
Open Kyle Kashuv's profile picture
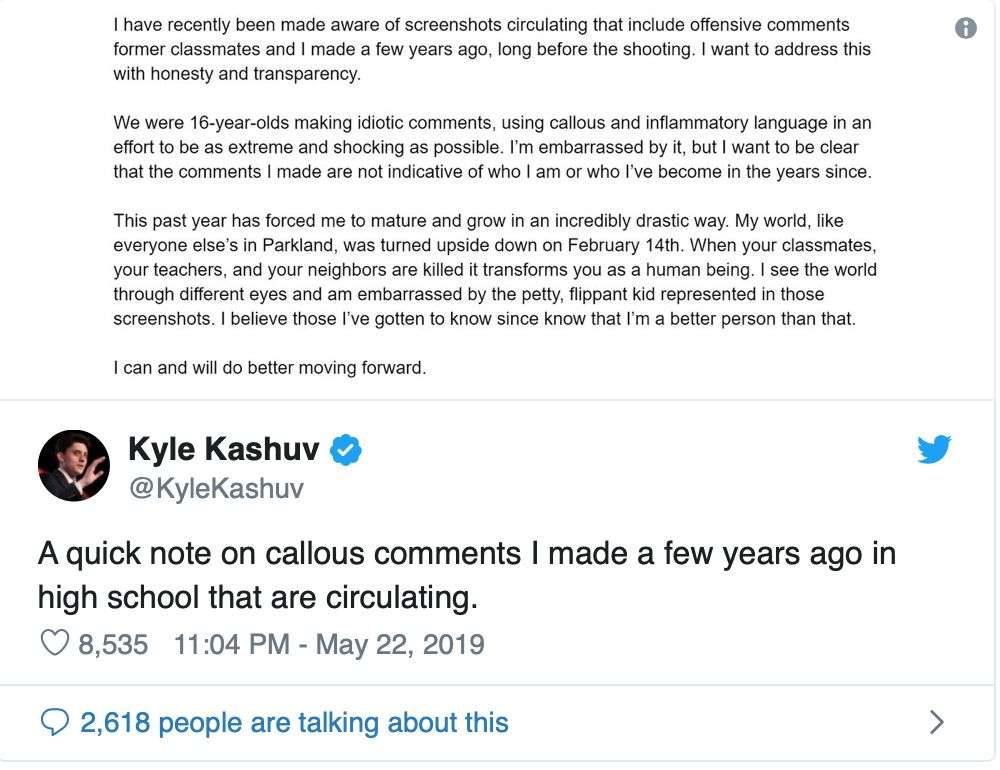[x=73, y=465]
